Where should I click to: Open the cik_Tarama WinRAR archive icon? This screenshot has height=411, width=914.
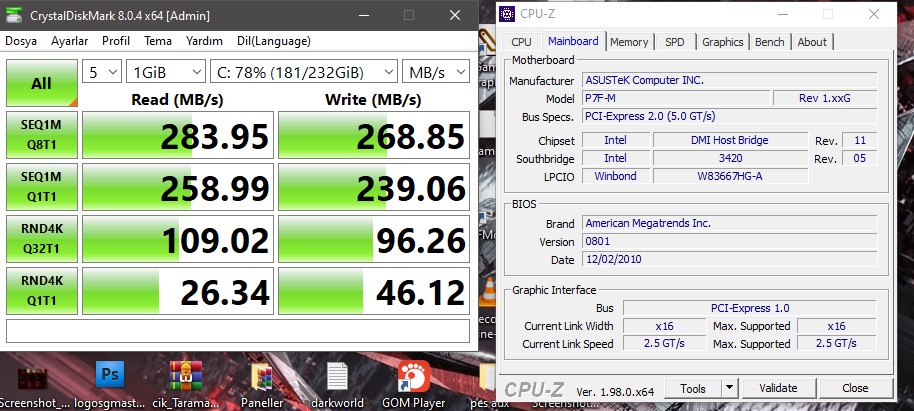tap(186, 375)
